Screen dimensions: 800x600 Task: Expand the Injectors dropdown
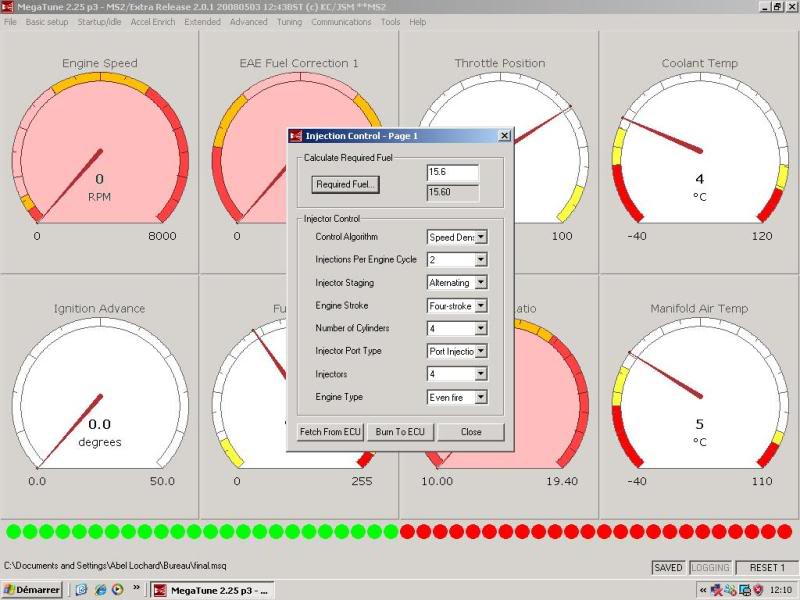[x=481, y=374]
